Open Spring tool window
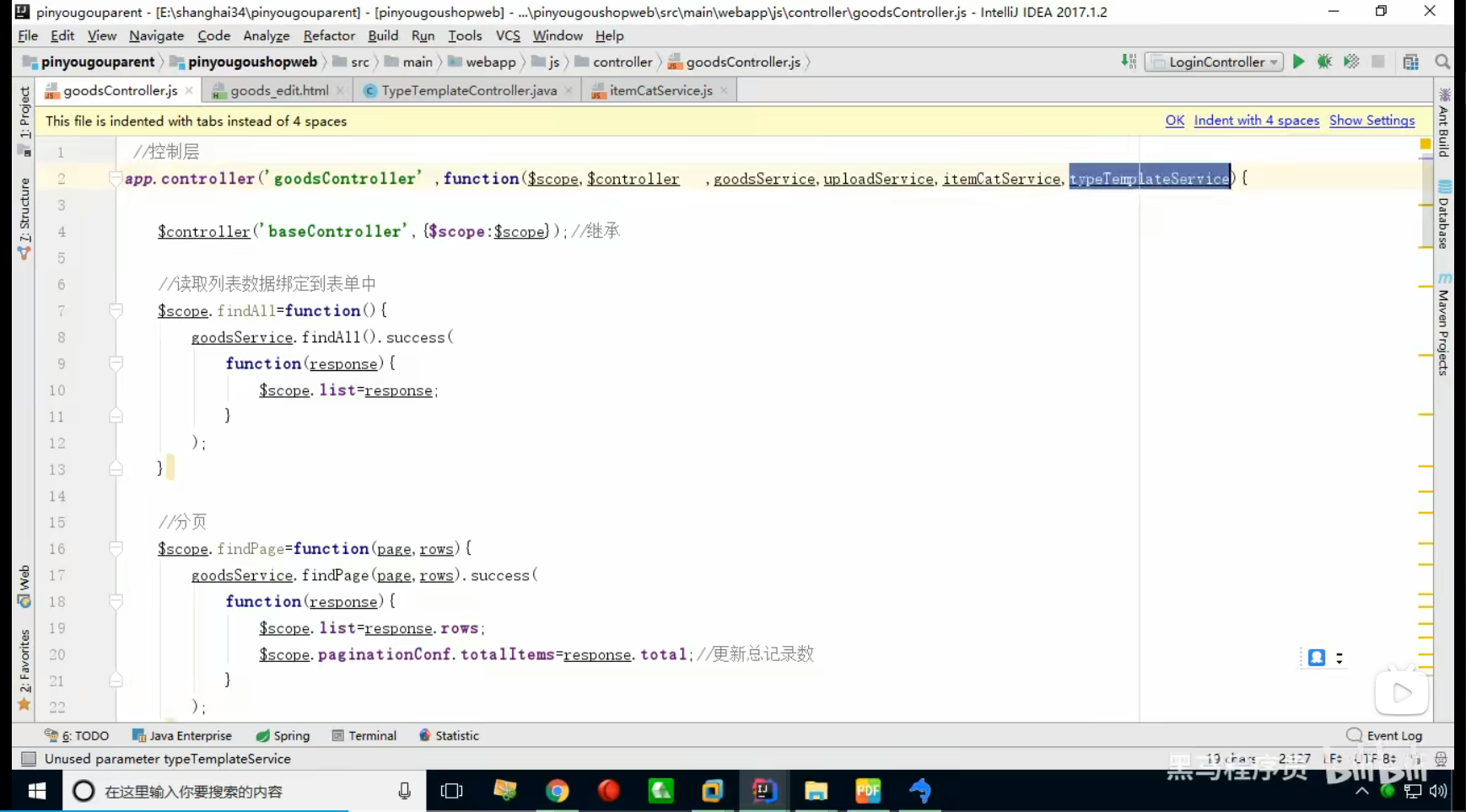The width and height of the screenshot is (1466, 812). (x=283, y=735)
